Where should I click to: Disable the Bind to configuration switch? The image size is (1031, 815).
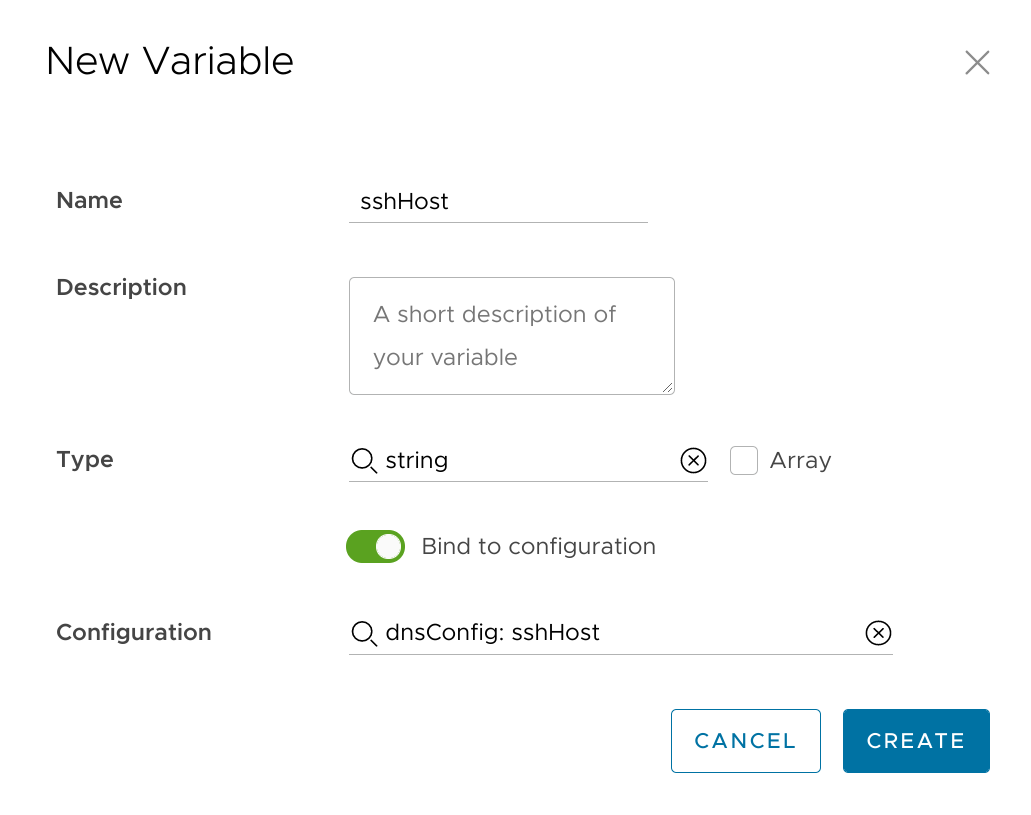[375, 546]
